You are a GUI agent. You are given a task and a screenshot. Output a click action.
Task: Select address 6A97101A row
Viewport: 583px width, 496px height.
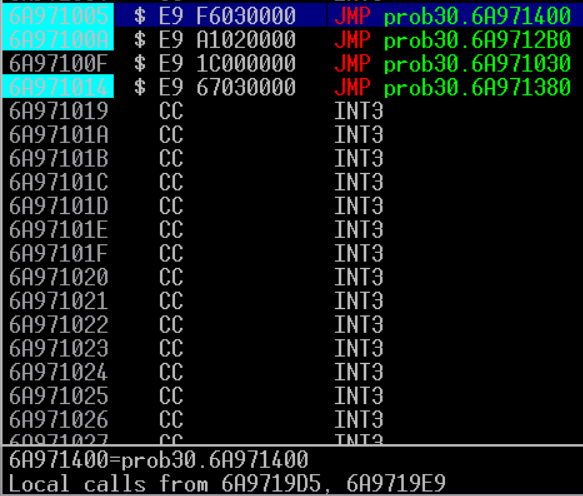(58, 135)
